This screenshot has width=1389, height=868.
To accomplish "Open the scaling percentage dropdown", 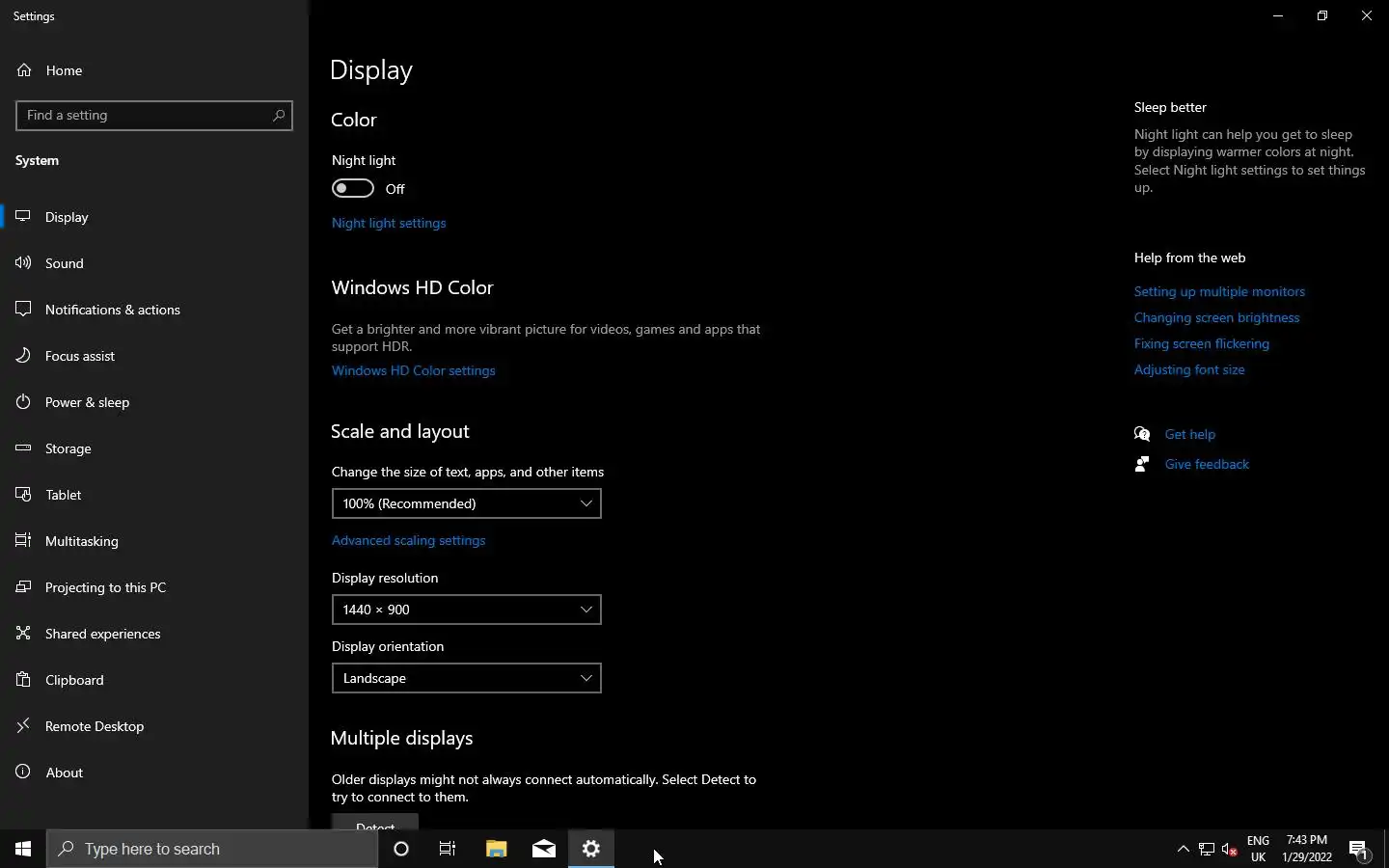I will point(467,503).
